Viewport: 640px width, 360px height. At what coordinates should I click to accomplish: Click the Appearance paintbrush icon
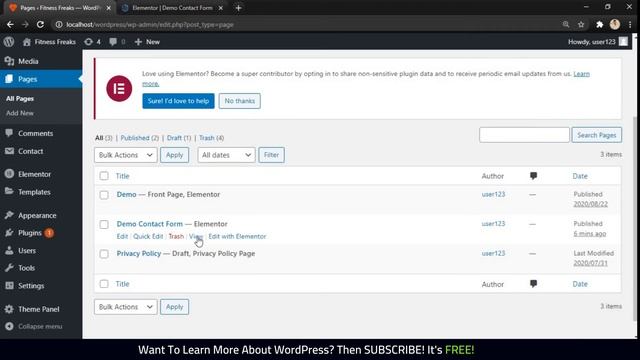tap(9, 215)
